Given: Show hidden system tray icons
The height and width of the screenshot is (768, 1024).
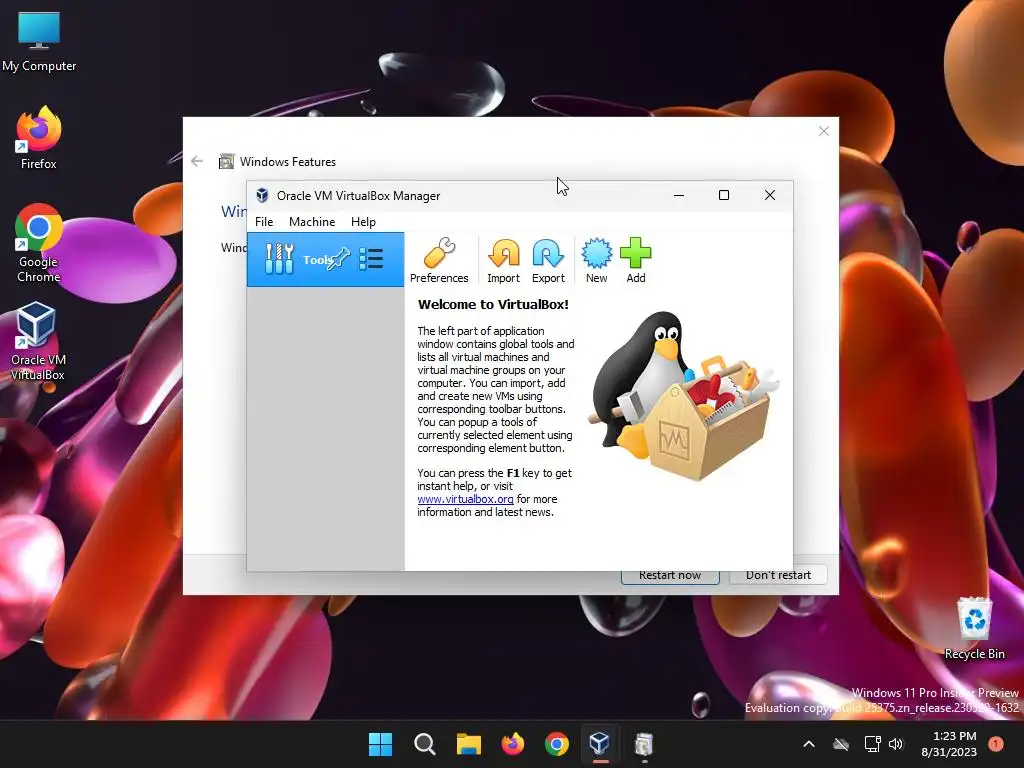Looking at the screenshot, I should click(x=808, y=744).
